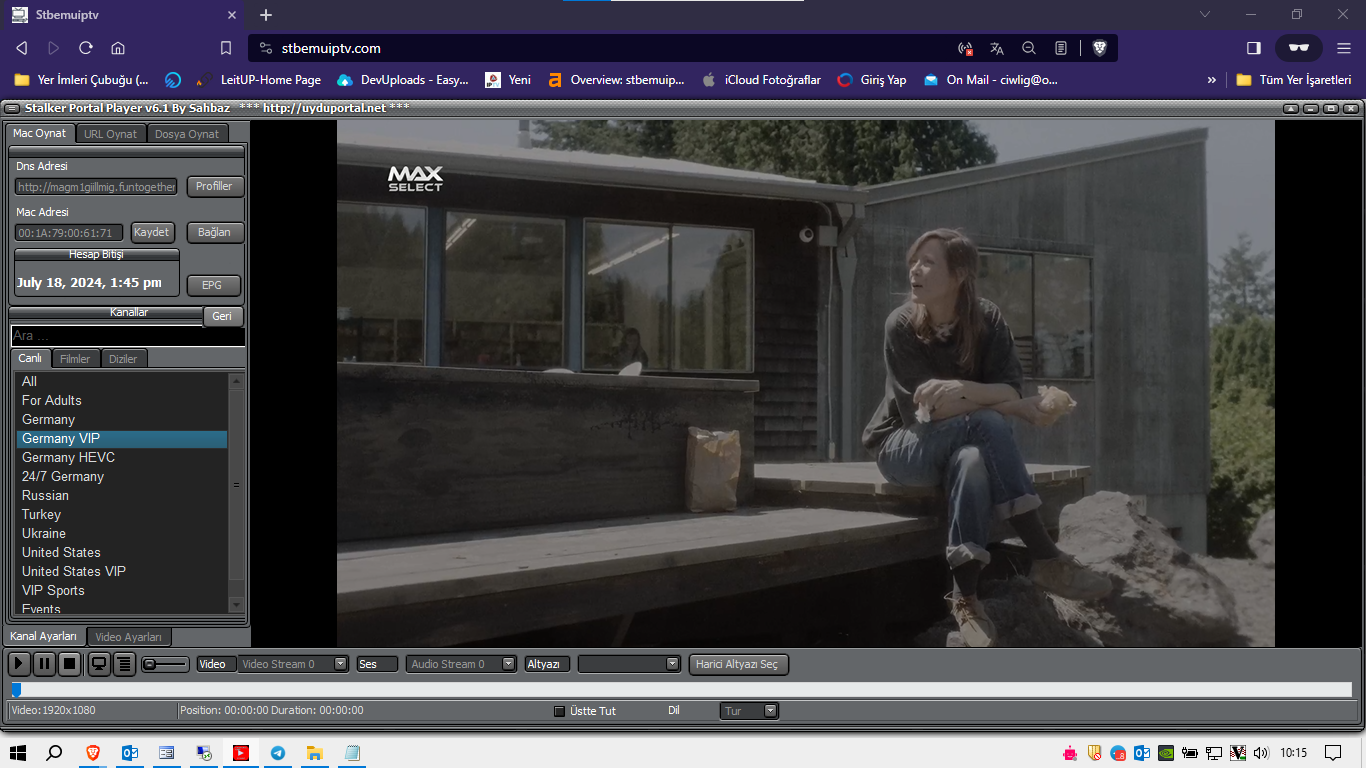1366x768 pixels.
Task: Select the Ukraine category
Action: (x=121, y=533)
